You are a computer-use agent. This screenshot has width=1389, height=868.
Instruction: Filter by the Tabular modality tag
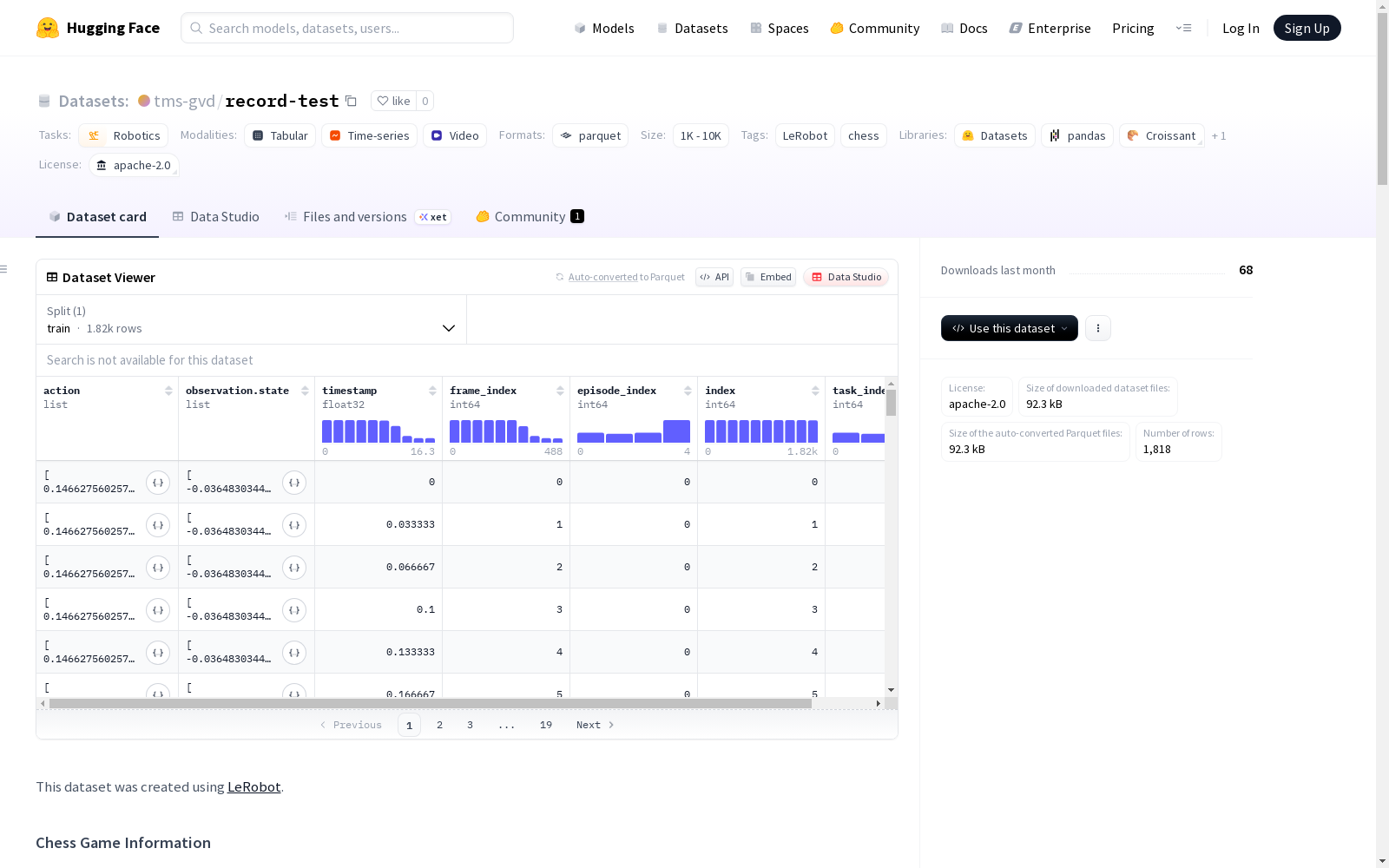pos(280,135)
